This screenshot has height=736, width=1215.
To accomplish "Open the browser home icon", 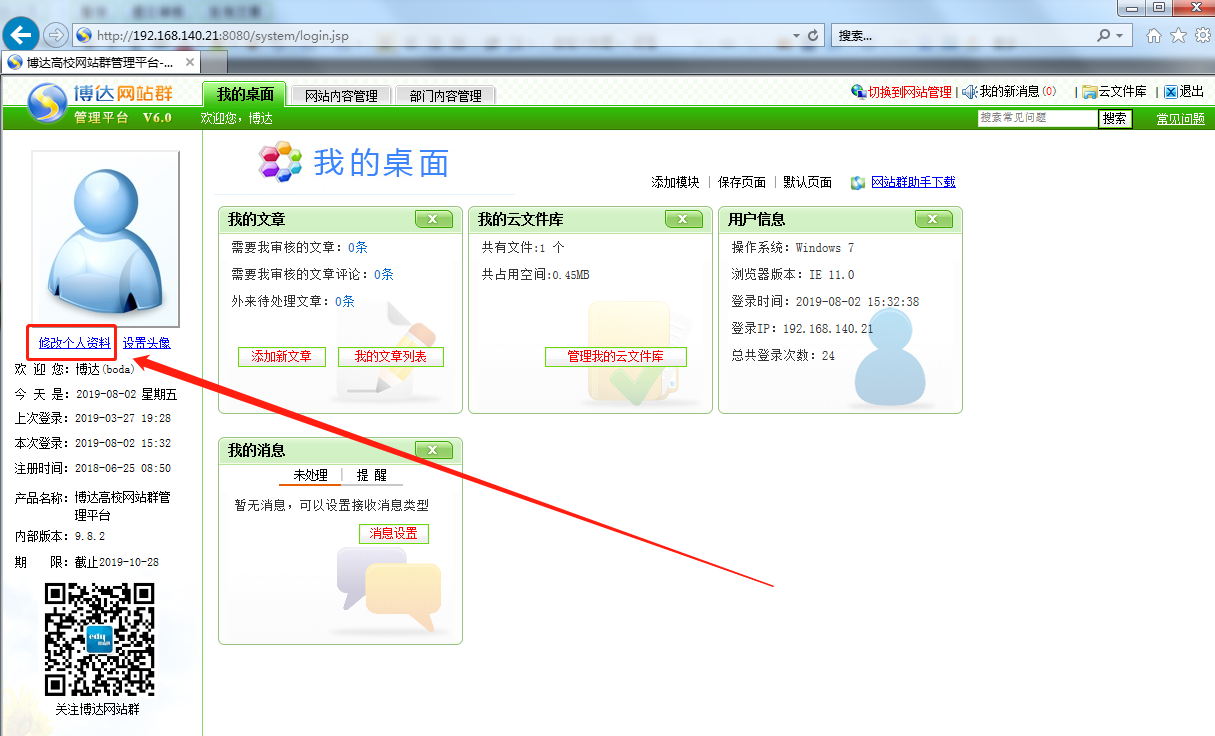I will click(x=1154, y=36).
